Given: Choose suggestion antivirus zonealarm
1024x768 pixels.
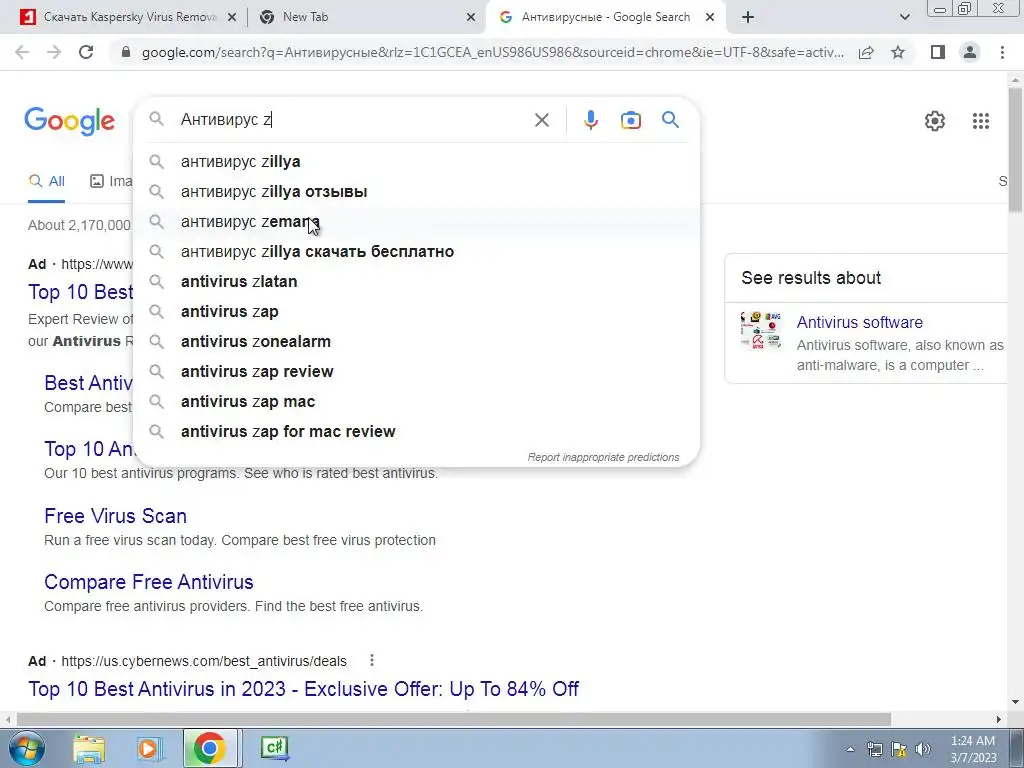Looking at the screenshot, I should coord(416,342).
